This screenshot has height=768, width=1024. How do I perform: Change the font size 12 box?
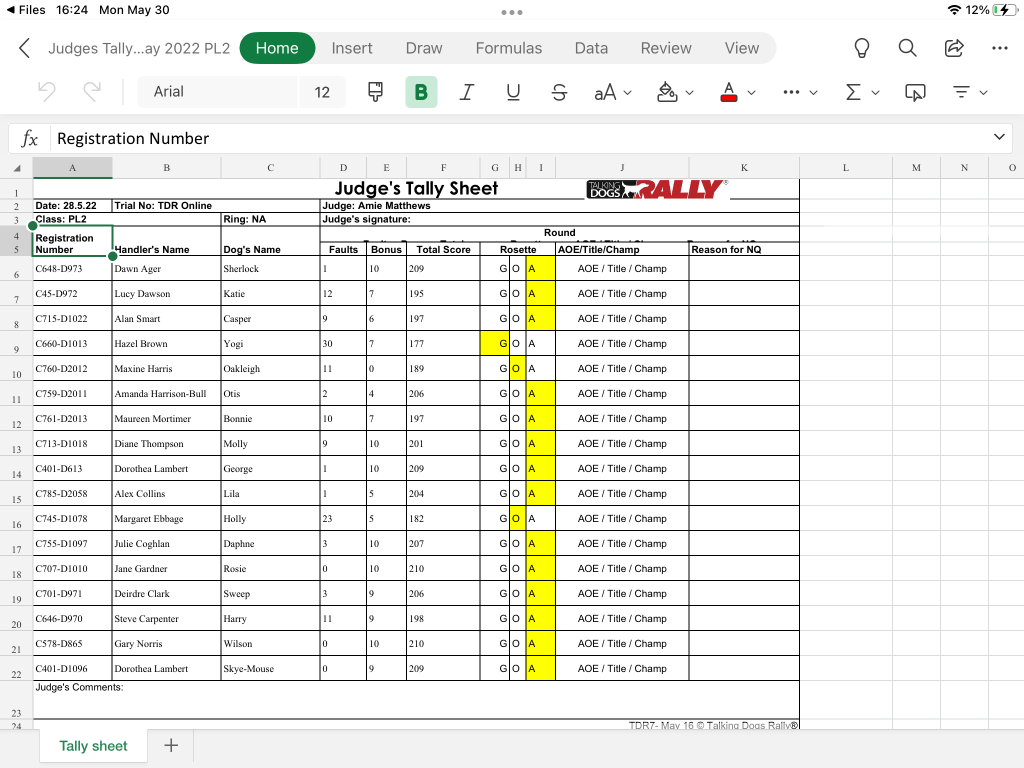(322, 92)
